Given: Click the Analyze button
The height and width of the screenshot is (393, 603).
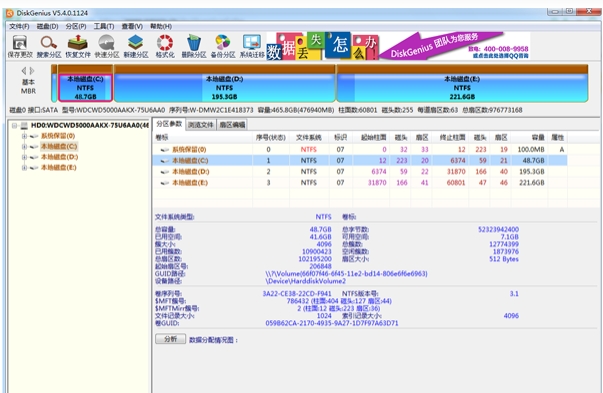Looking at the screenshot, I should [x=170, y=339].
